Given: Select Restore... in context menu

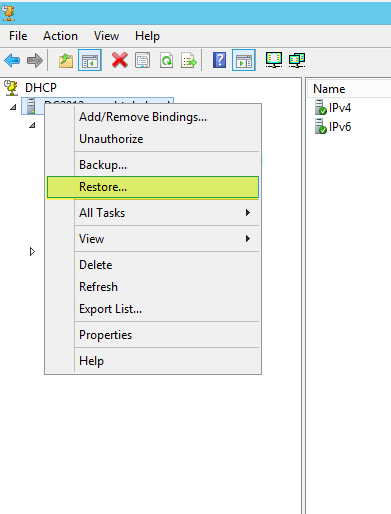Looking at the screenshot, I should click(x=153, y=187).
